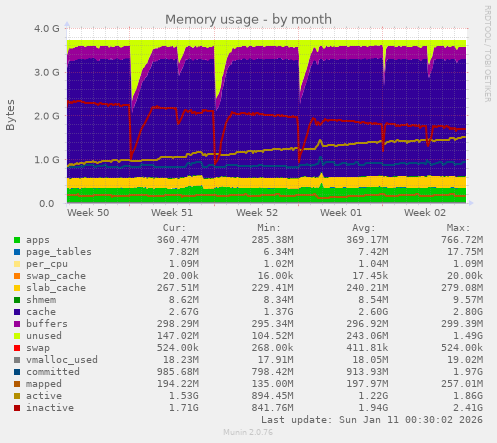Click unused max value 1.49G
The width and height of the screenshot is (497, 443).
point(468,336)
